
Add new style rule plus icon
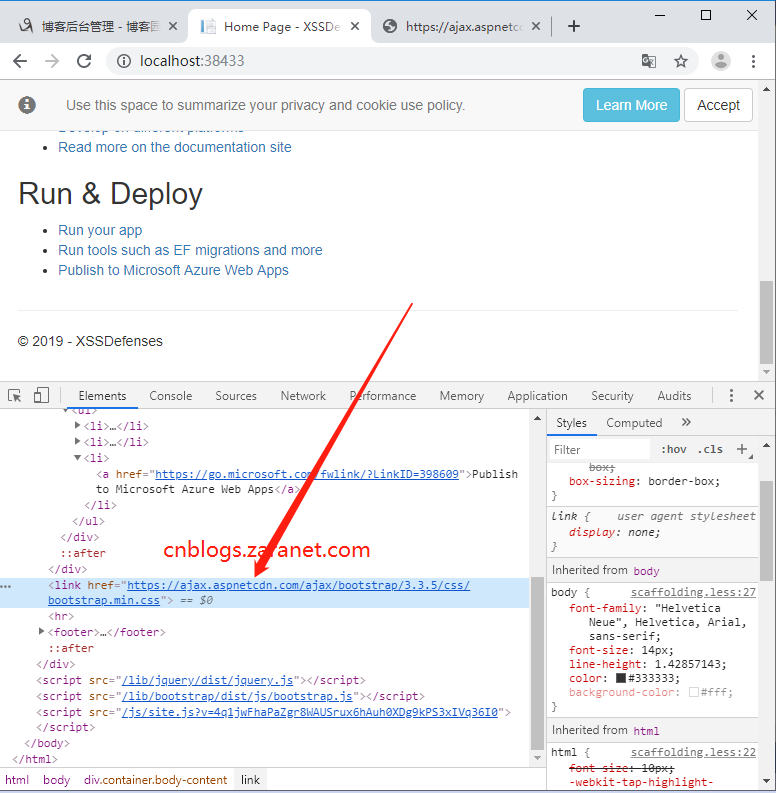click(742, 449)
